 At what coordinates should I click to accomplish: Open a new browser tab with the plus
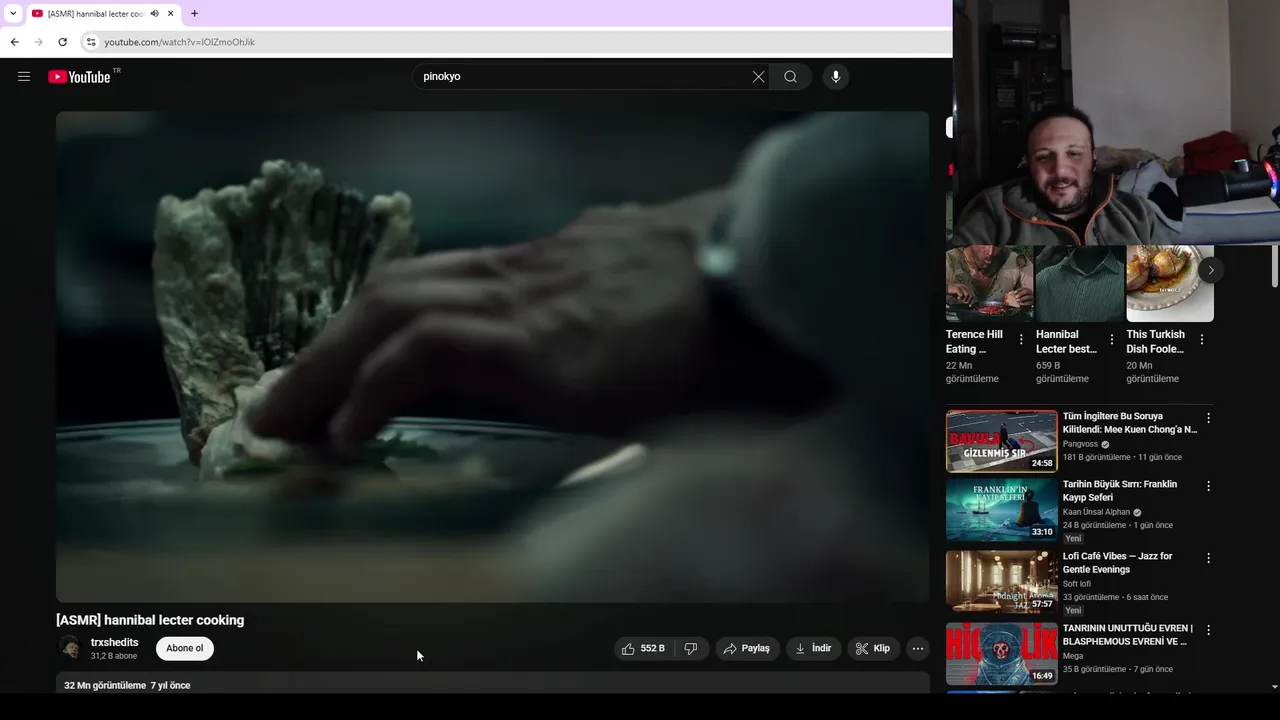194,14
